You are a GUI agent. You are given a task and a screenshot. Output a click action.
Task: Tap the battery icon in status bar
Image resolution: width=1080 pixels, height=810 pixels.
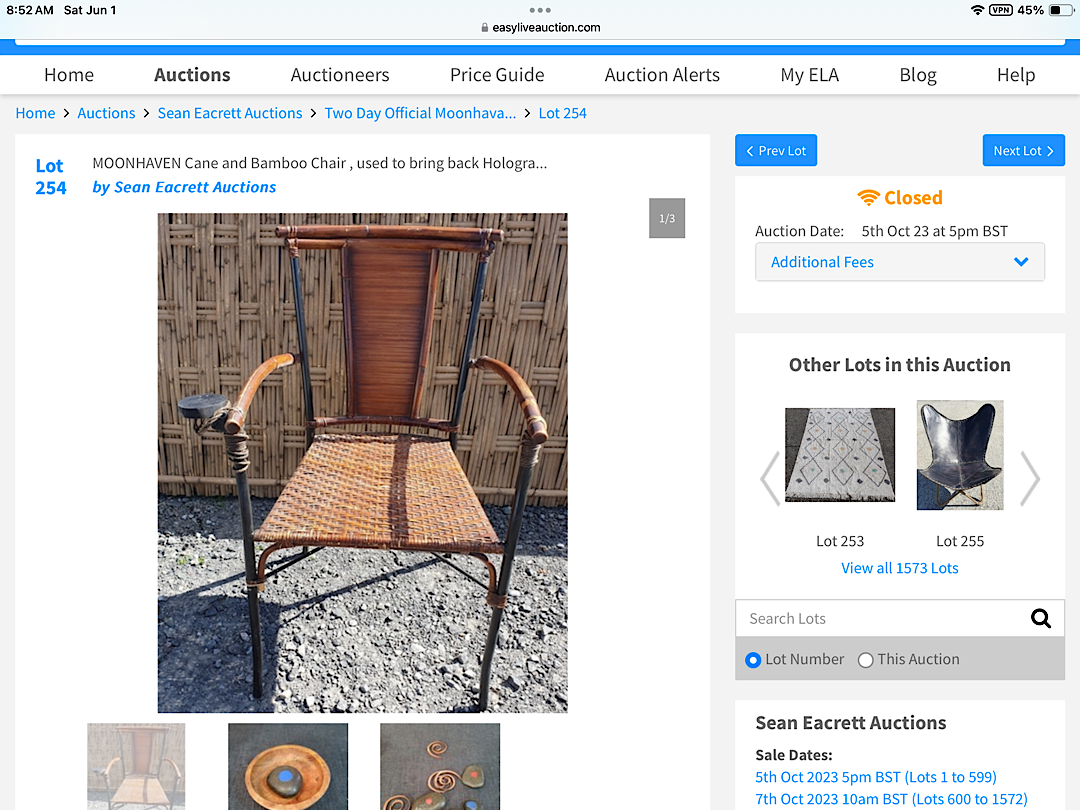pyautogui.click(x=1059, y=10)
